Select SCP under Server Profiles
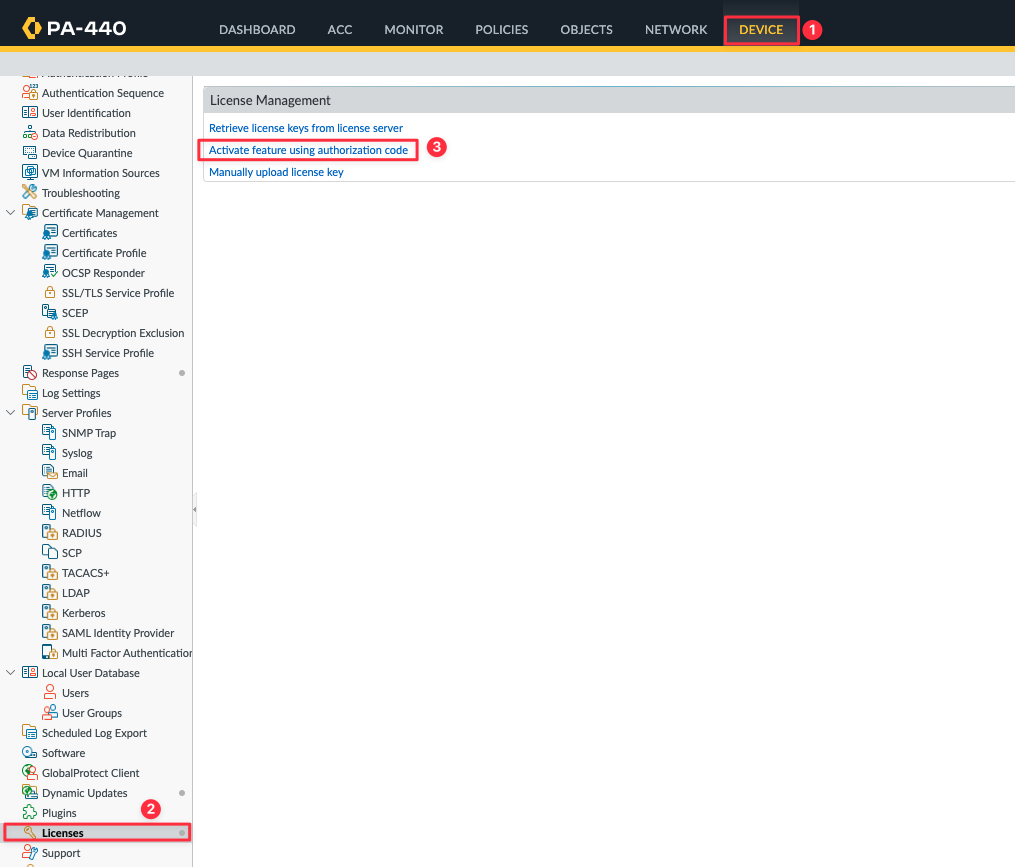This screenshot has height=867, width=1015. [x=72, y=553]
